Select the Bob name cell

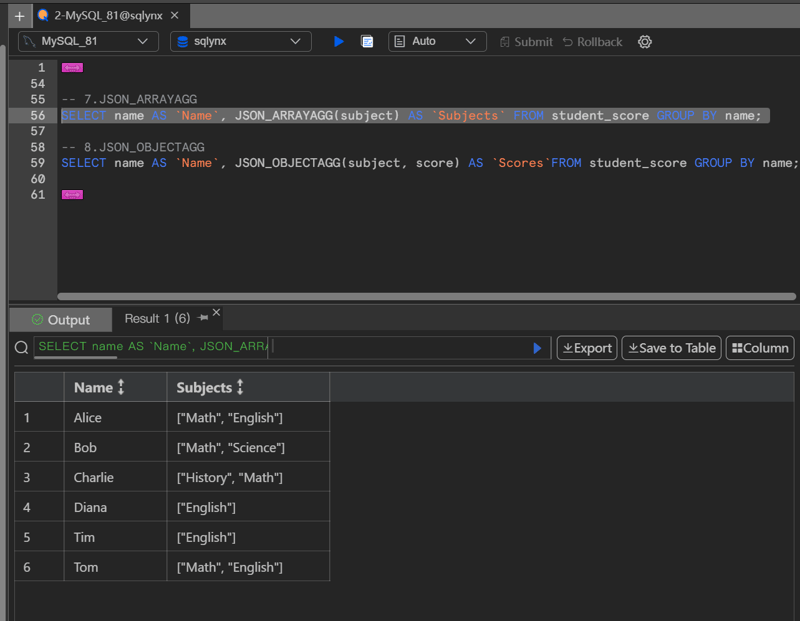point(115,448)
